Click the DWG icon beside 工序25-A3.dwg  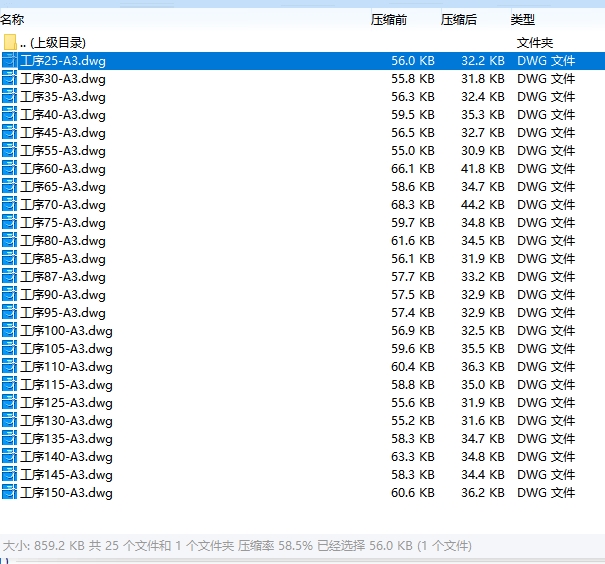pos(10,61)
